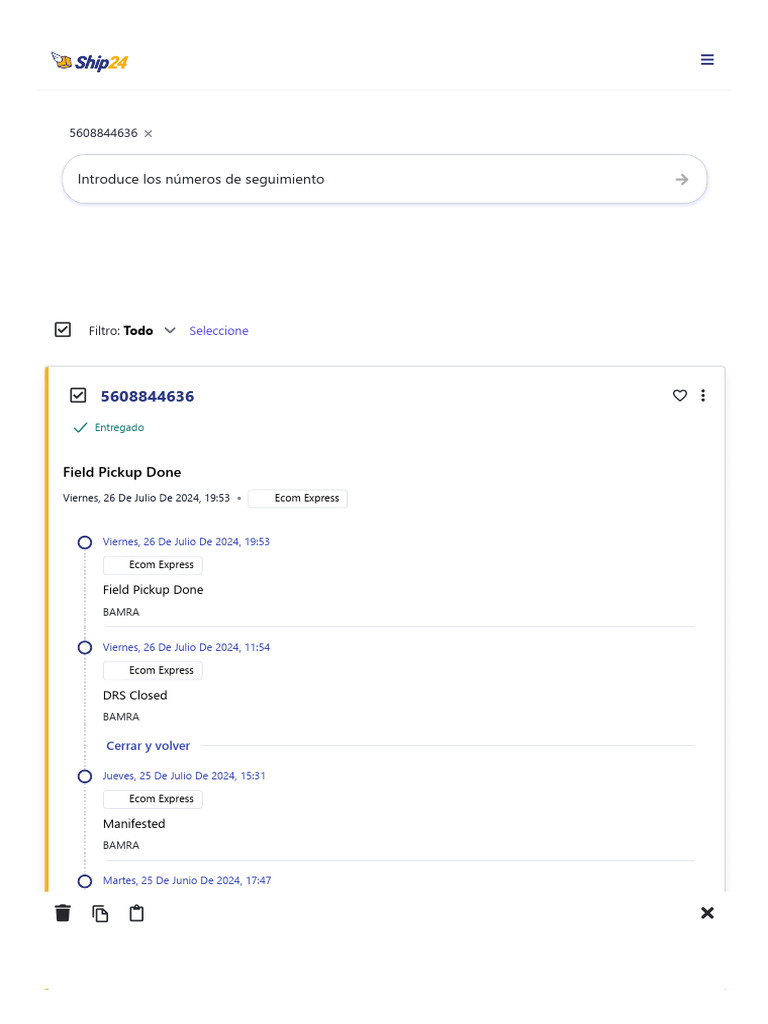Open the three-dot parcel options menu
The image size is (768, 1024).
point(703,396)
